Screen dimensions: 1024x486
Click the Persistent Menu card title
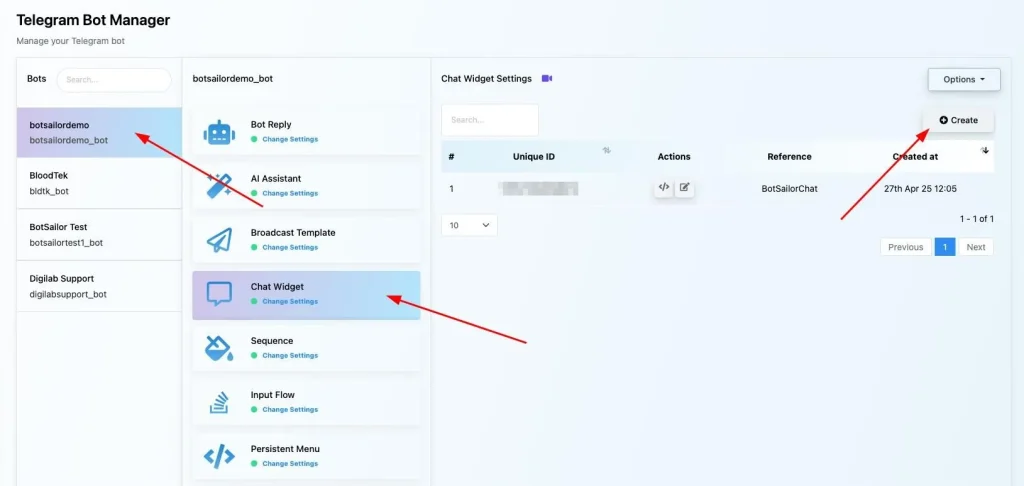(x=285, y=449)
